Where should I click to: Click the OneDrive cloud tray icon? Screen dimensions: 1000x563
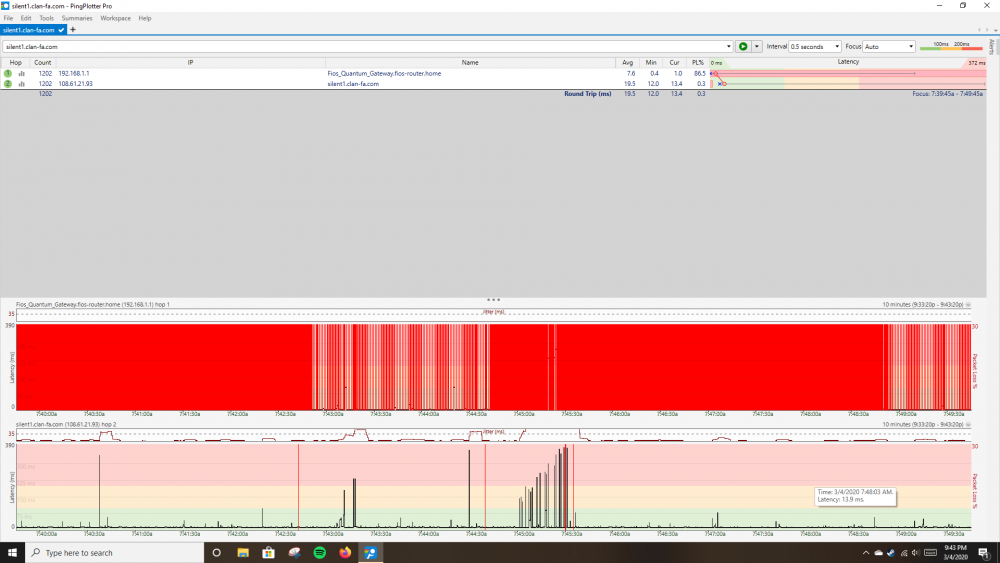point(878,553)
